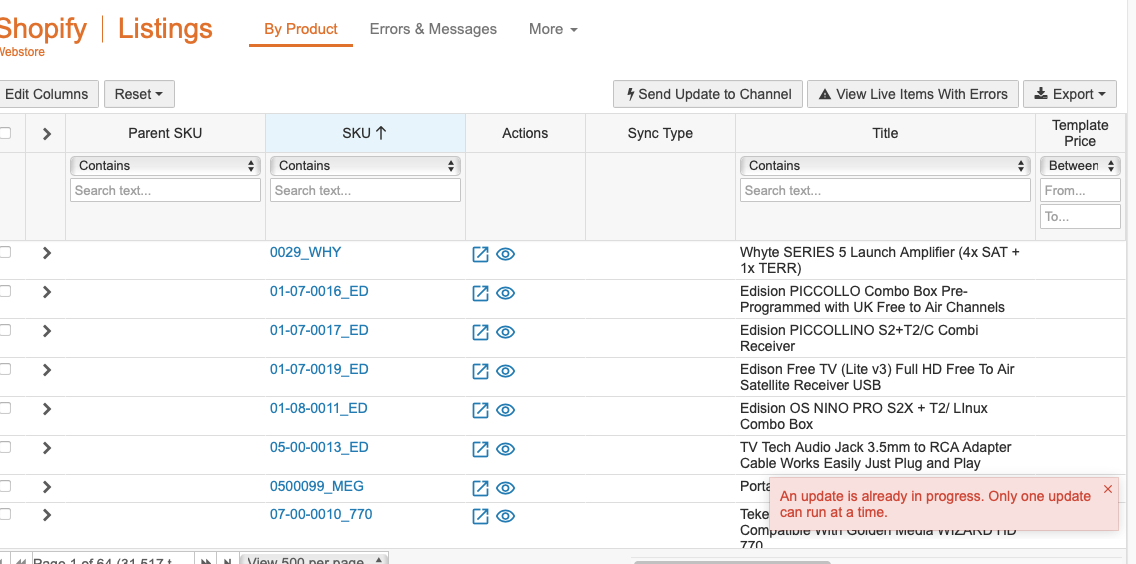
Task: Open external link icon for 01-08-0011_ED
Action: (480, 410)
